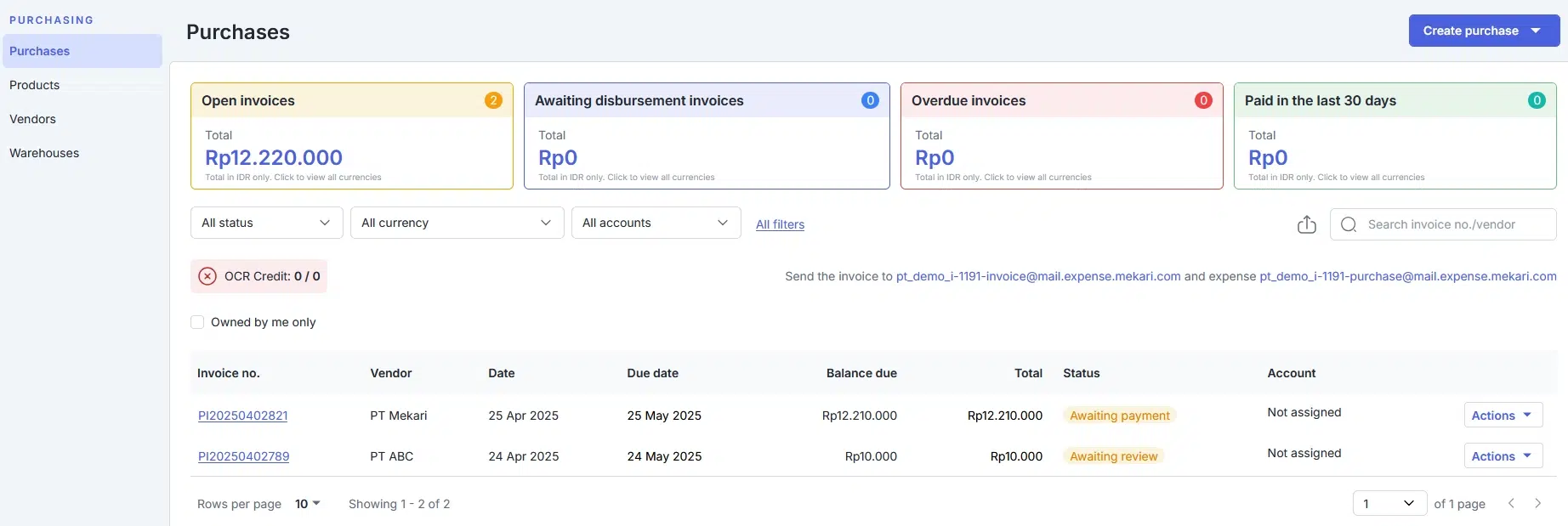This screenshot has width=1568, height=526.
Task: Click the purchase expense email link
Action: (1408, 276)
